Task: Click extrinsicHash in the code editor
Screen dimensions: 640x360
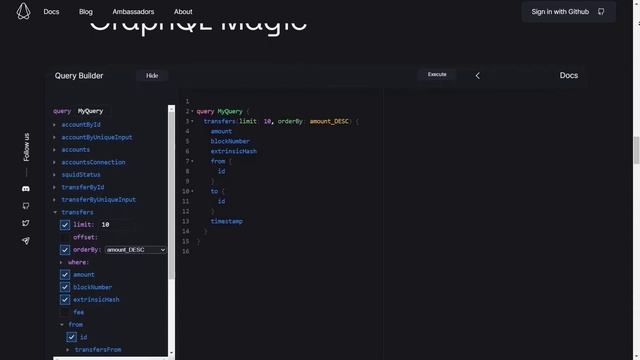Action: pyautogui.click(x=233, y=151)
